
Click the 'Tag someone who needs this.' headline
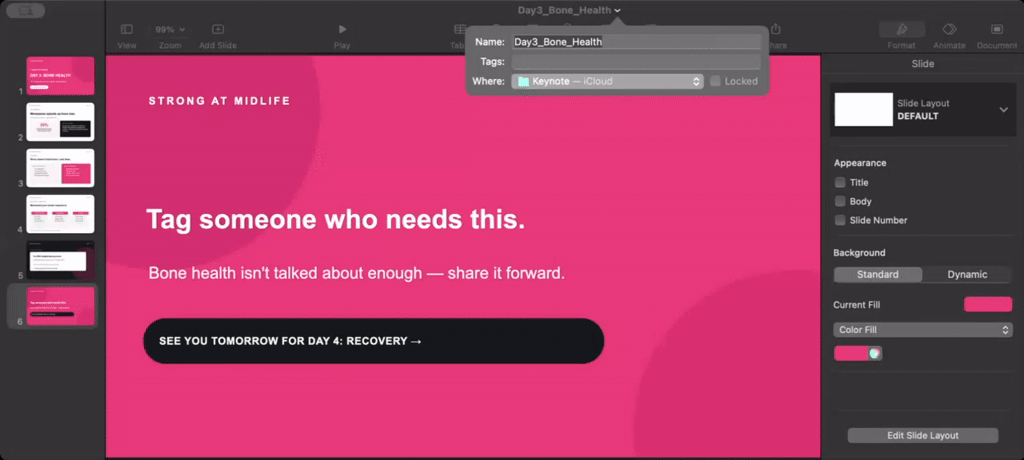[x=336, y=219]
